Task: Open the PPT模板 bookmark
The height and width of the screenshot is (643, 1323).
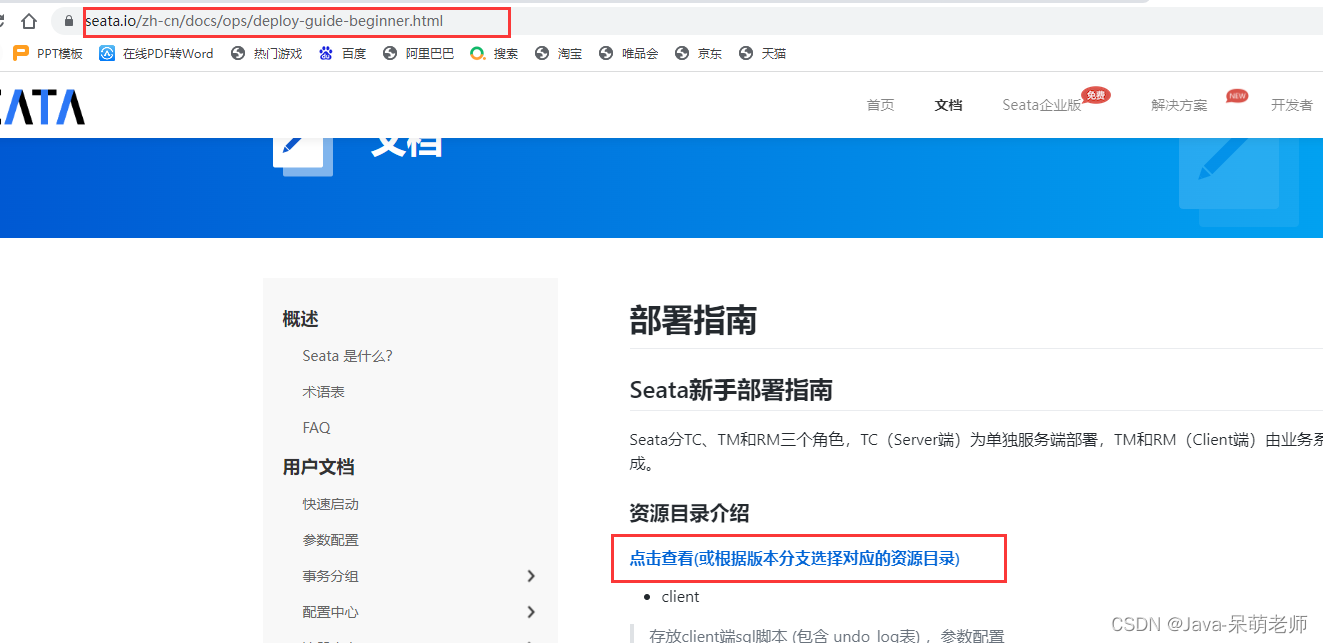Action: [47, 53]
